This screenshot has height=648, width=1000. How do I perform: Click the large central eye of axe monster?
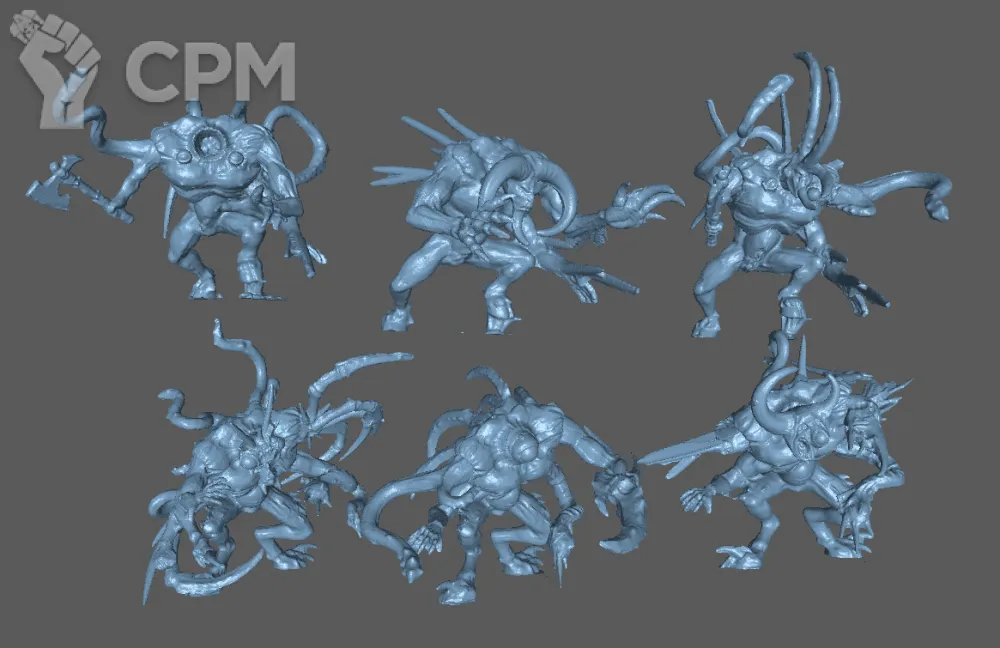pyautogui.click(x=213, y=144)
